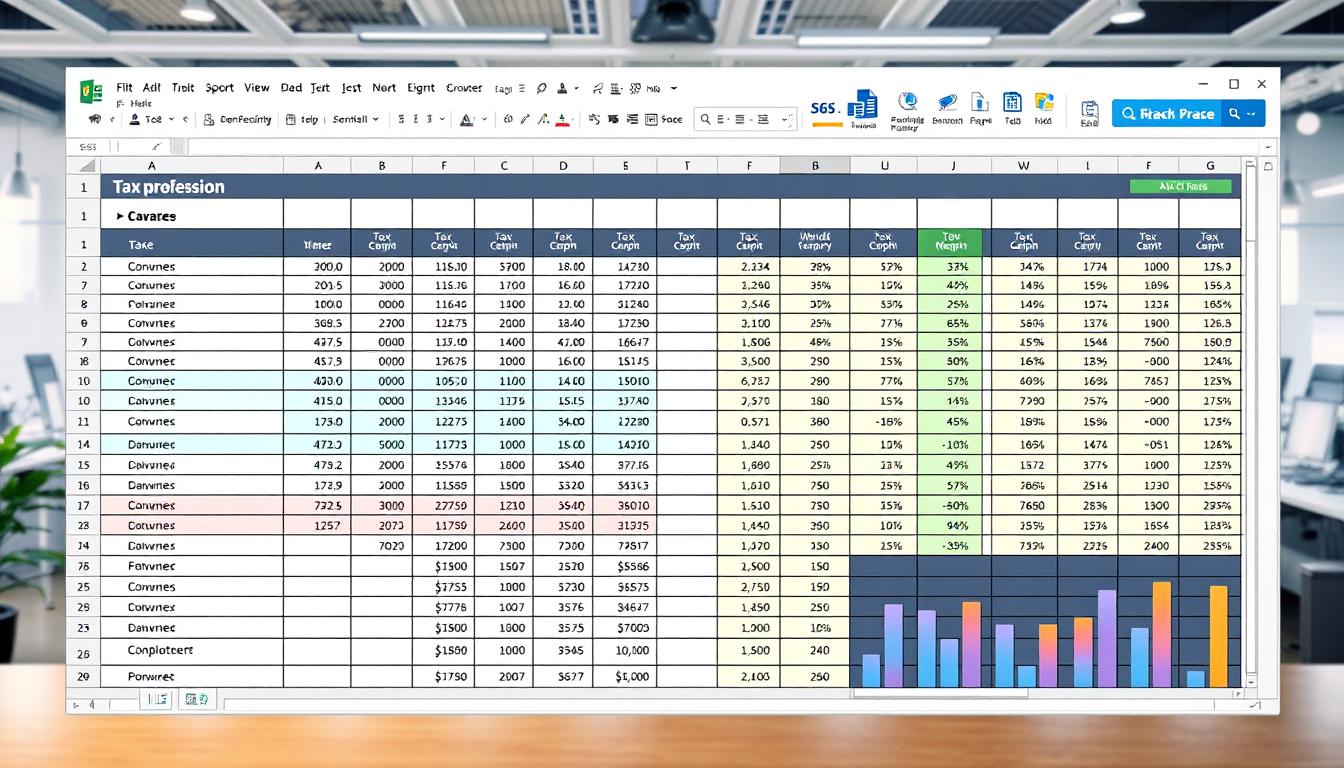Select the cell containing -051
This screenshot has height=768, width=1344.
click(x=1149, y=445)
